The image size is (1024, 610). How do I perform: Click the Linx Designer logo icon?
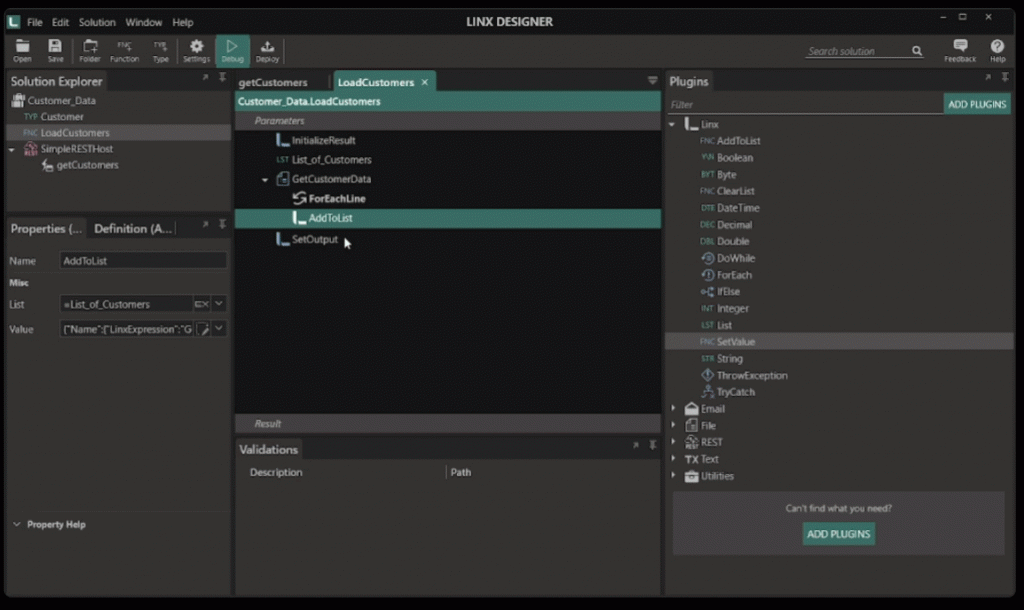[x=14, y=22]
